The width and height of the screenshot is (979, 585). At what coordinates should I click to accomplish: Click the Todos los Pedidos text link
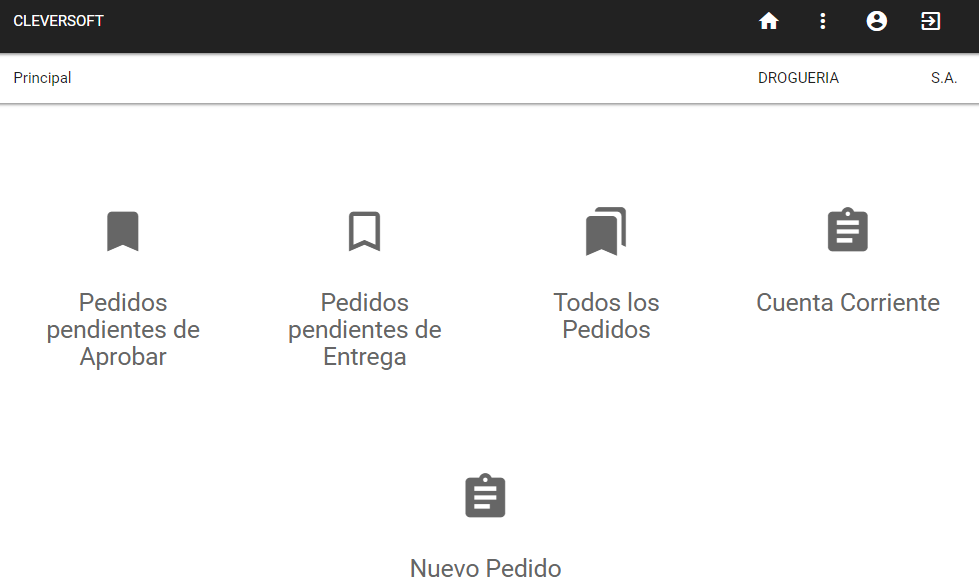pyautogui.click(x=606, y=316)
